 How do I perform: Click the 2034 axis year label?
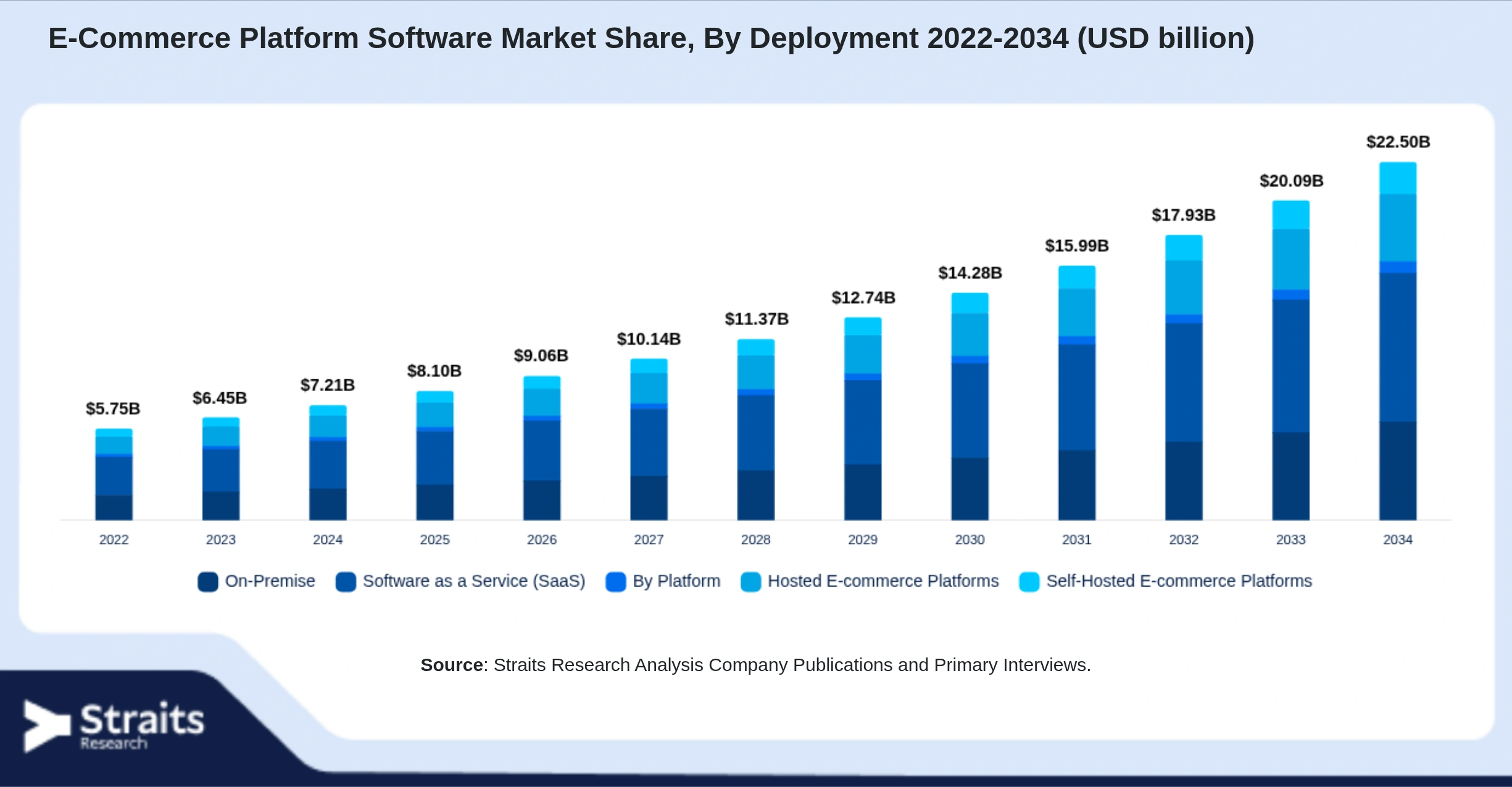[1398, 540]
